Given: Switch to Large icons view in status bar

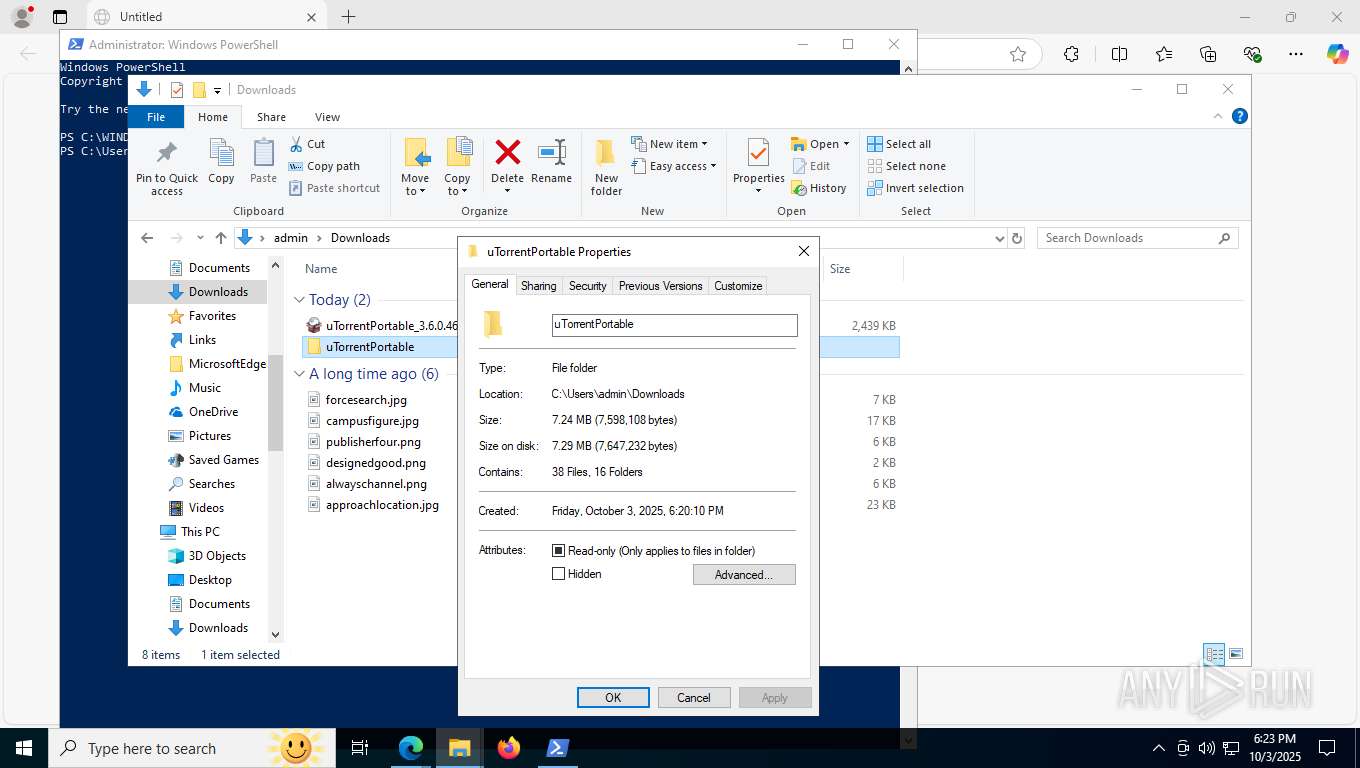Looking at the screenshot, I should click(1236, 654).
